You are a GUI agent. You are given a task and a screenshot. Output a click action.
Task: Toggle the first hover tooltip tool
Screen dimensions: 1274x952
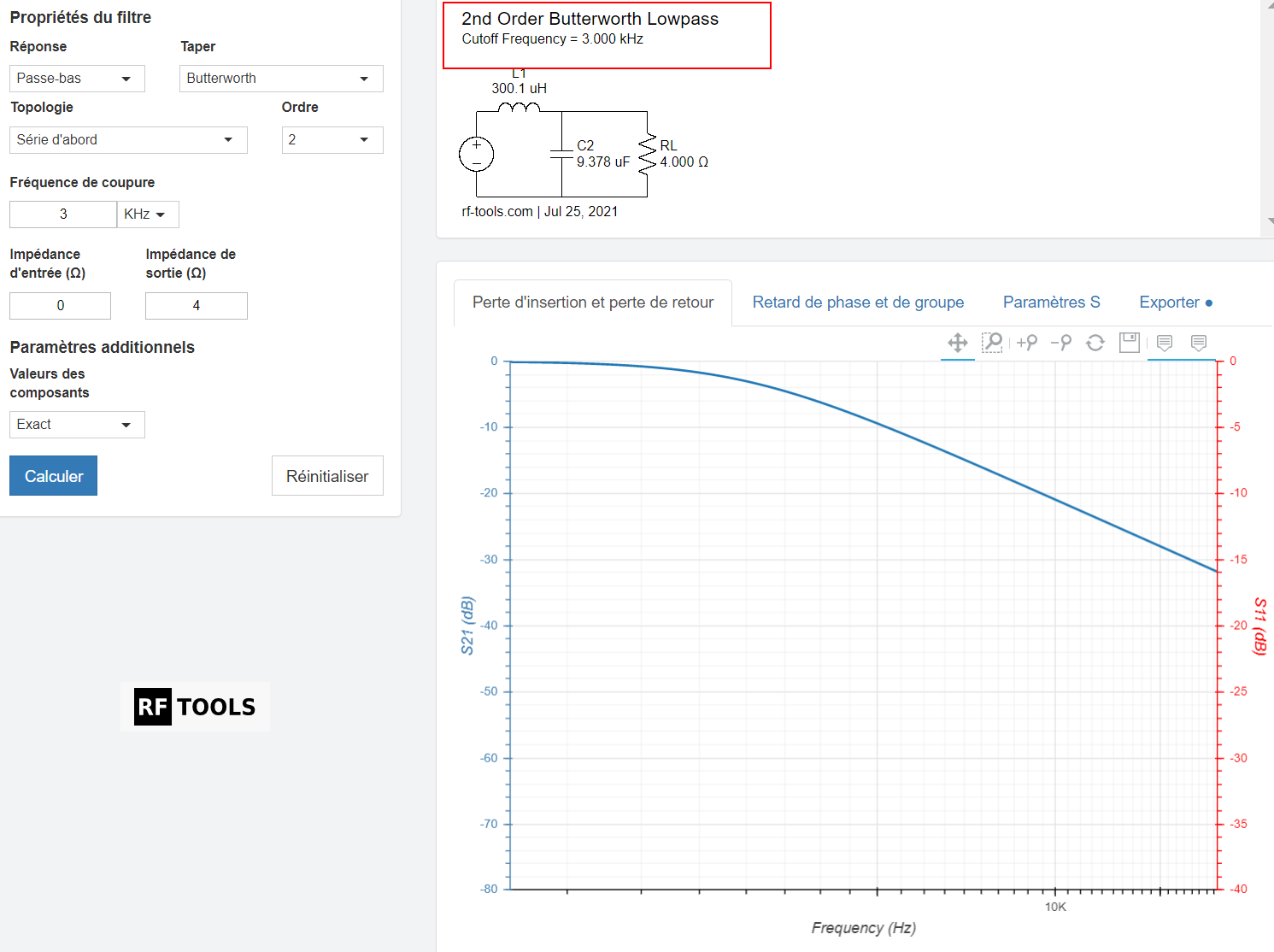point(1165,343)
